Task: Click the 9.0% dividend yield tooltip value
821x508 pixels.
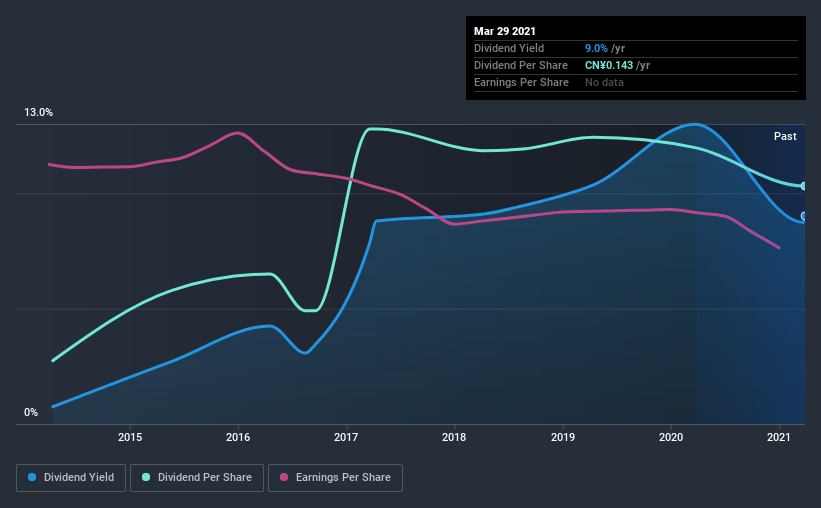Action: tap(596, 48)
